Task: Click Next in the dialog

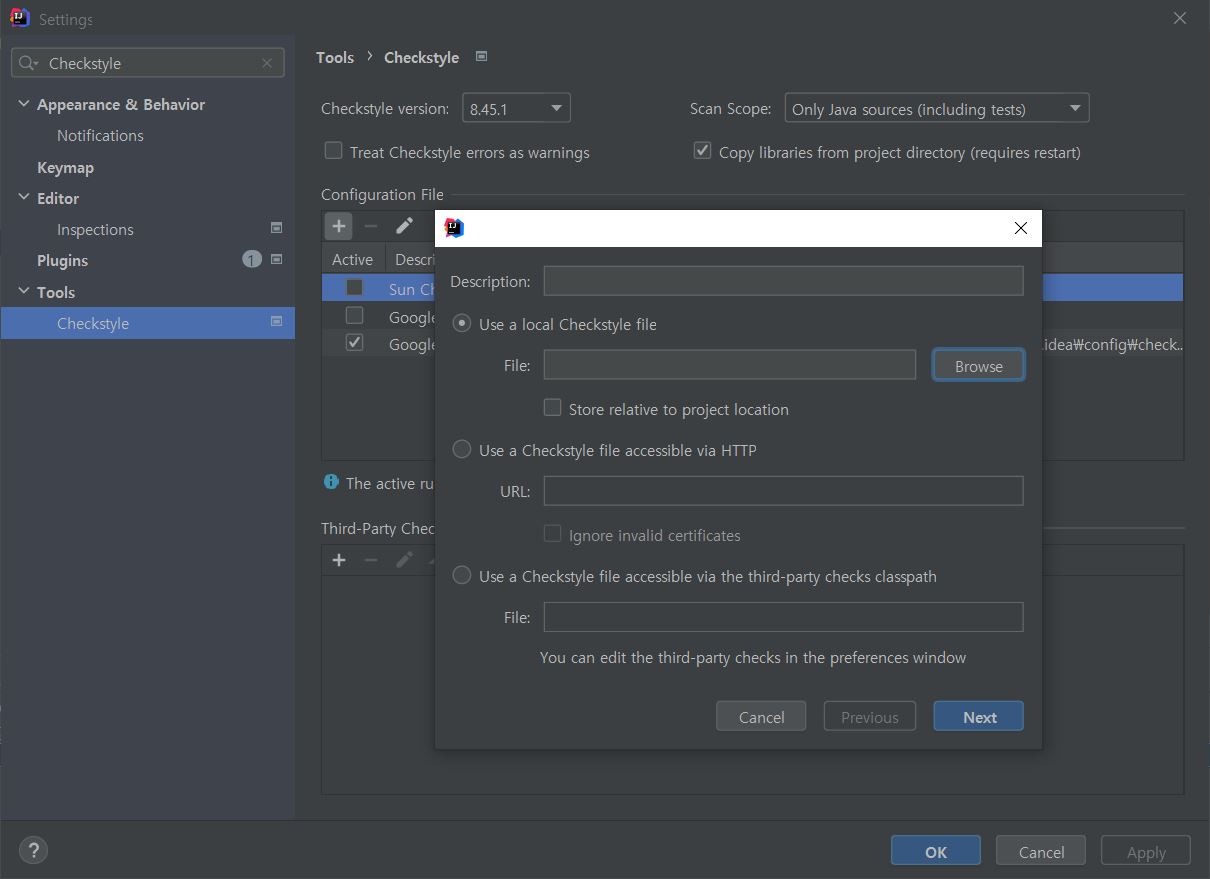Action: (x=978, y=717)
